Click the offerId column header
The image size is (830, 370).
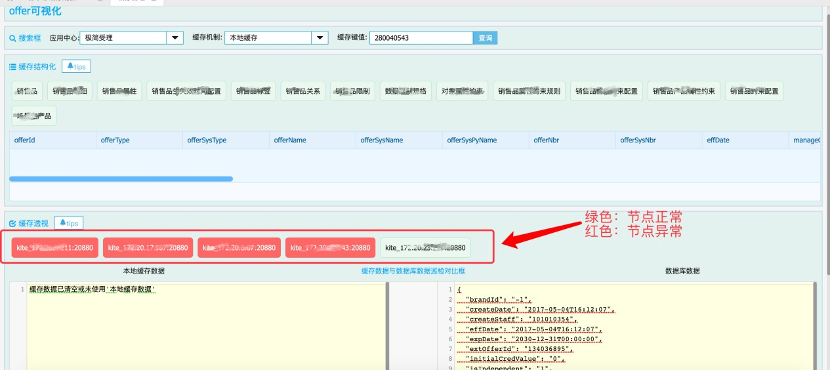[53, 140]
